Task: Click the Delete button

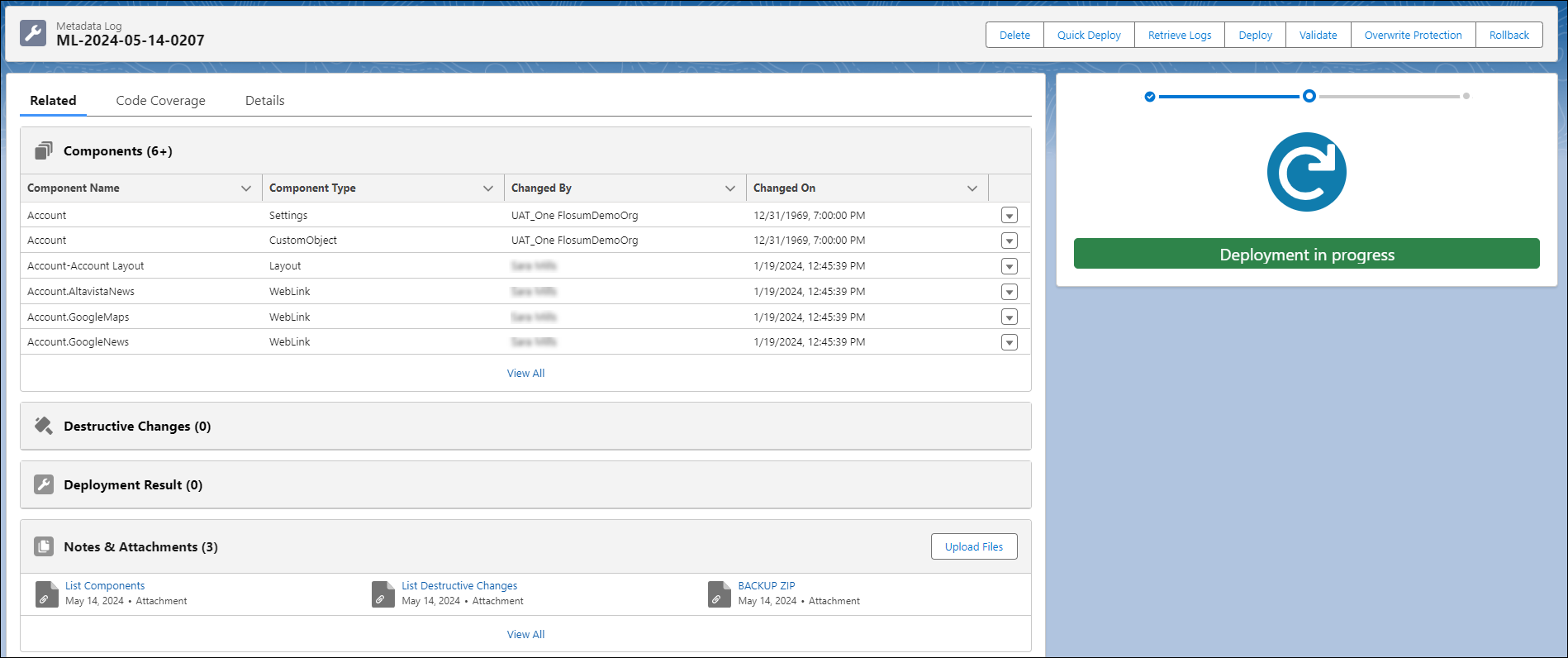Action: click(1014, 35)
